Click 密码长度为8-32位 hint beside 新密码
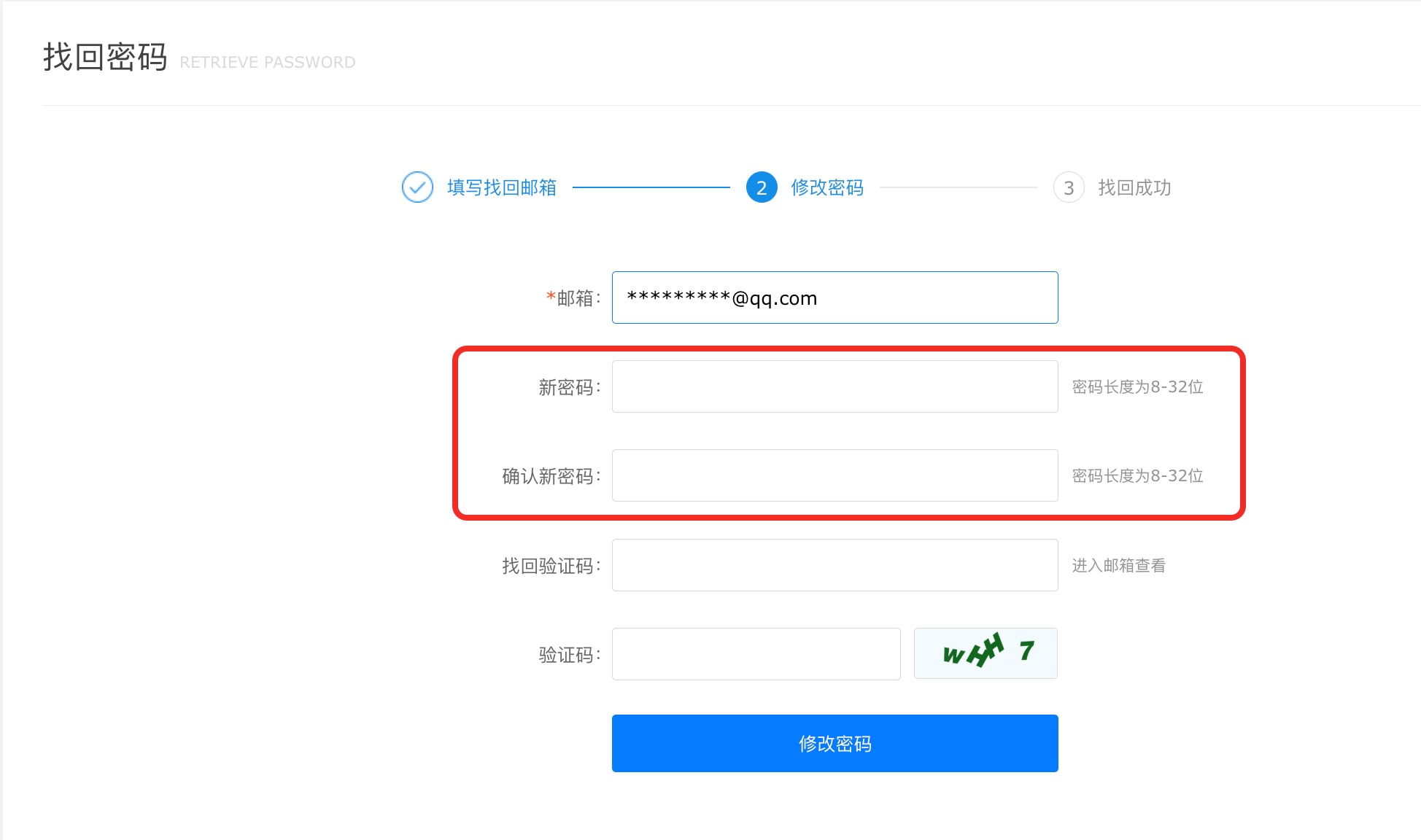Screen dimensions: 1421x840 tap(1137, 386)
